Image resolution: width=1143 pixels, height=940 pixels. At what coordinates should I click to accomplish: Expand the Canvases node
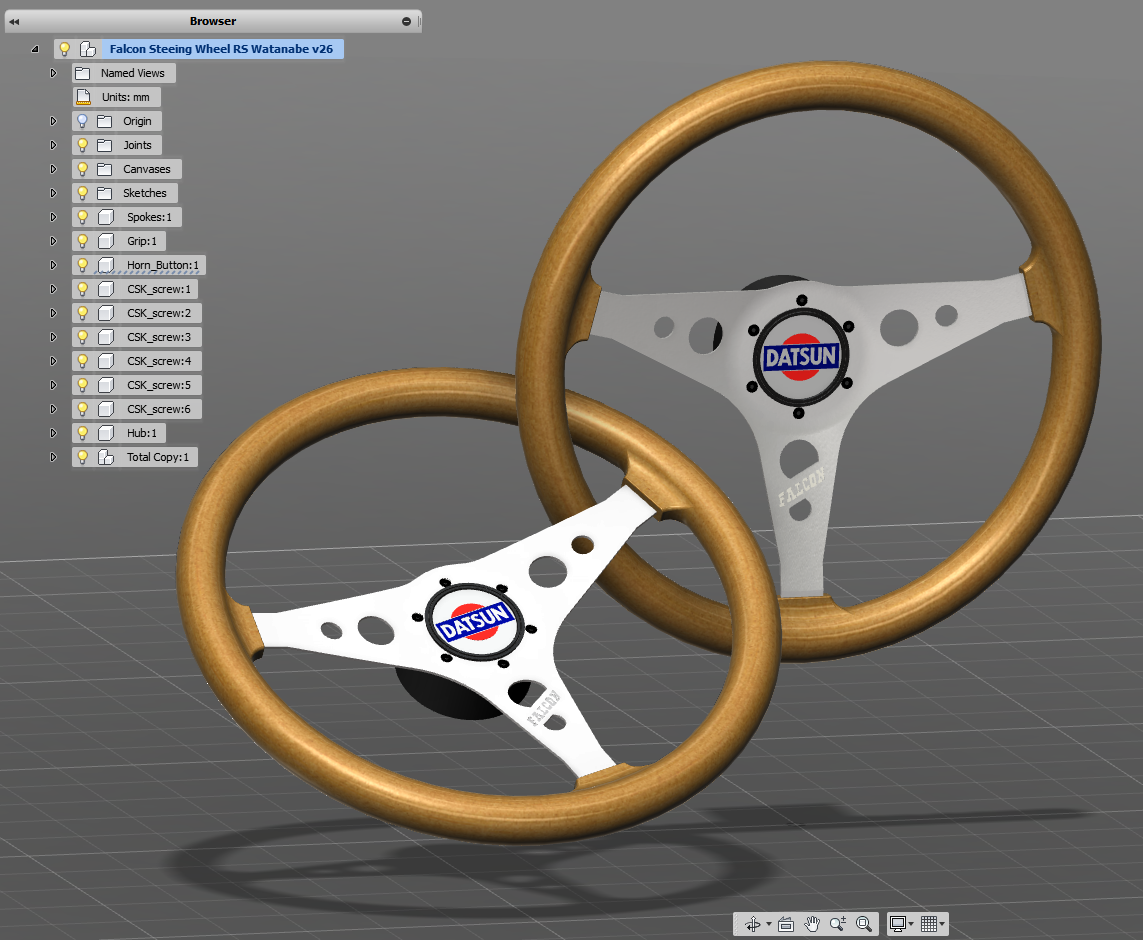pos(53,169)
